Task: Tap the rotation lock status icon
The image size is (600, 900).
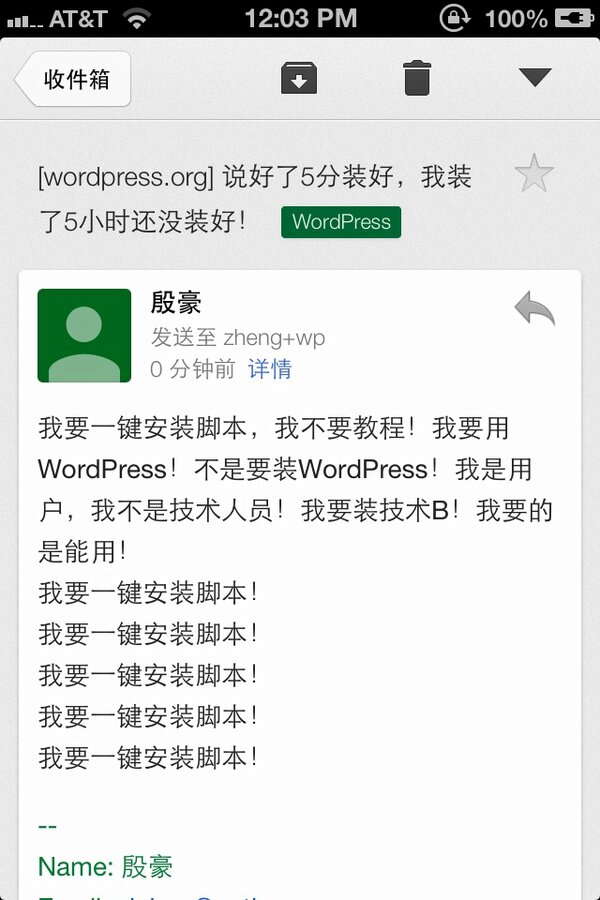Action: pos(455,18)
